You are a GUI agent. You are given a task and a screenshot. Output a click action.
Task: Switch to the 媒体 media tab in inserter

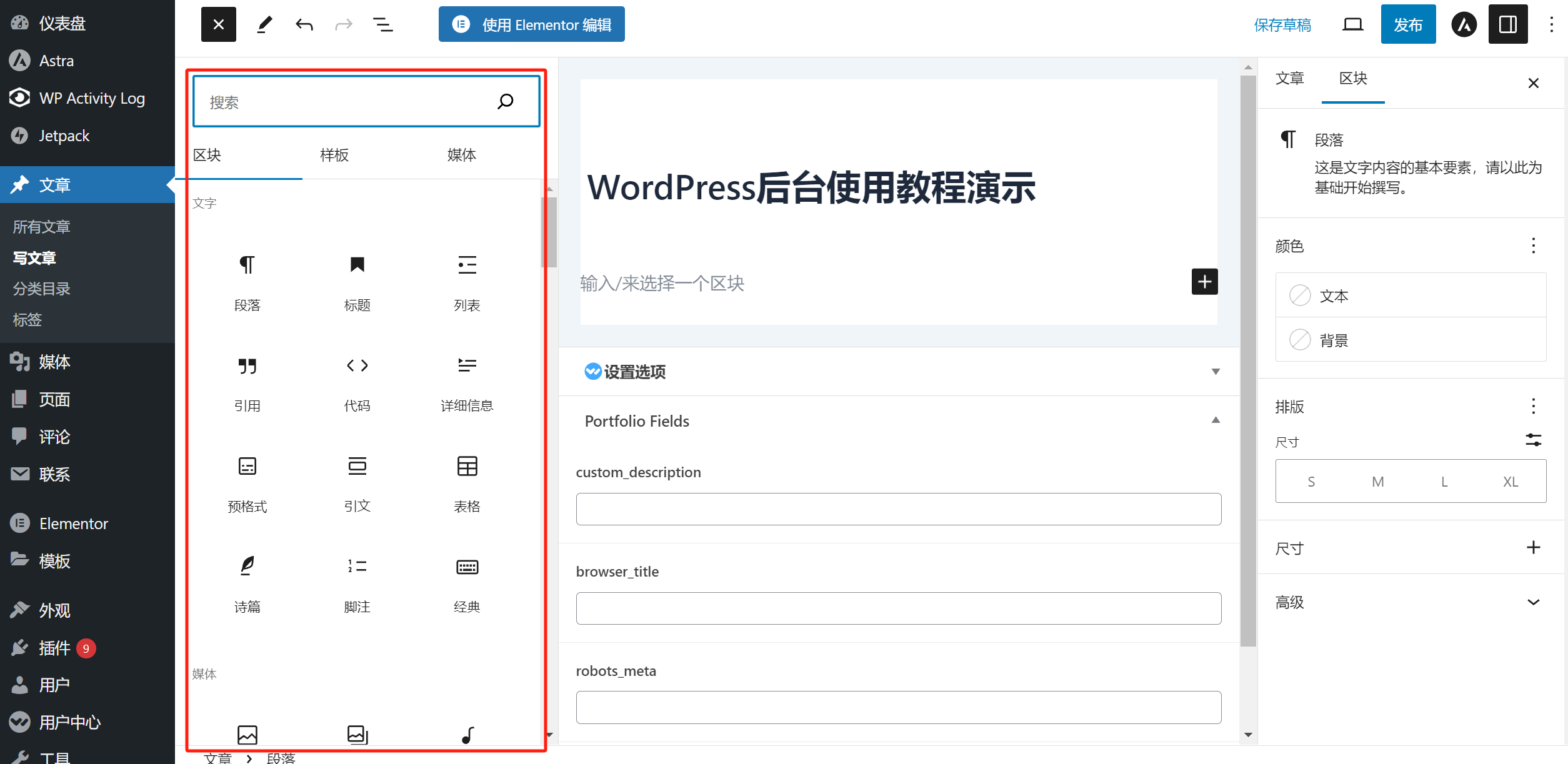point(462,155)
